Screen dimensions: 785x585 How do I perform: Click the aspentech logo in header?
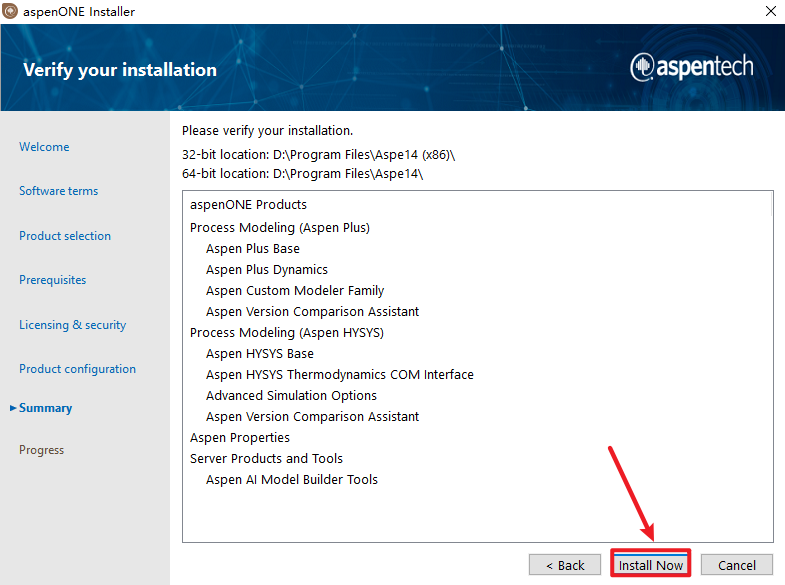692,67
